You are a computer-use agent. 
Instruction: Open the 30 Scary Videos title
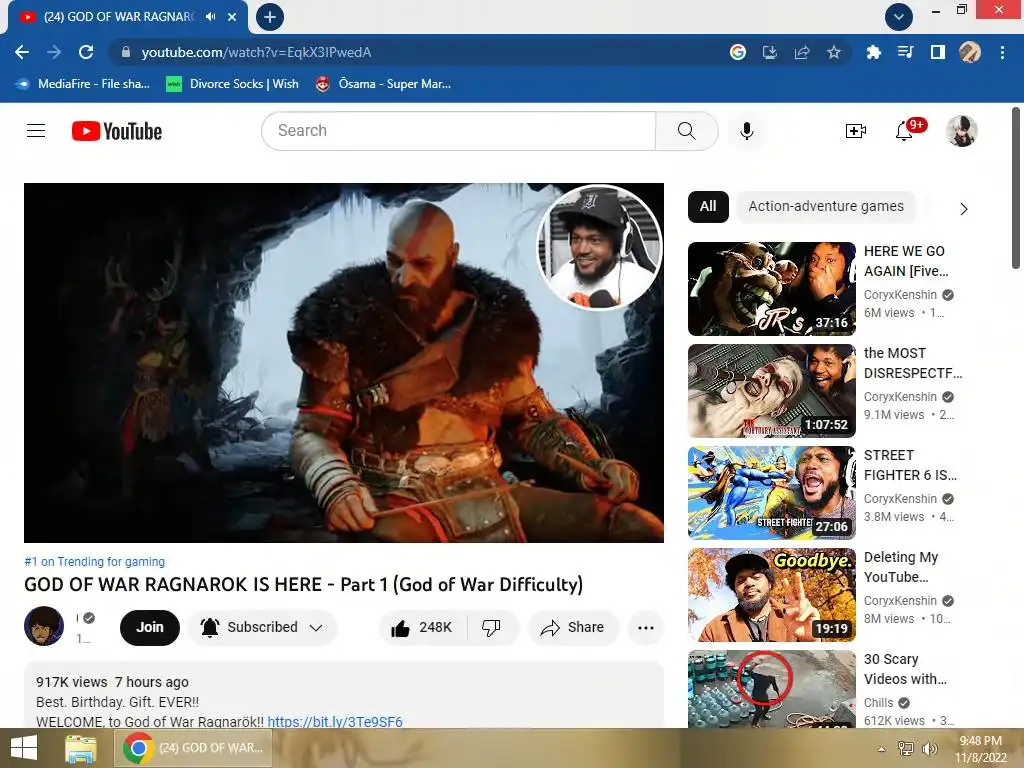(x=905, y=669)
